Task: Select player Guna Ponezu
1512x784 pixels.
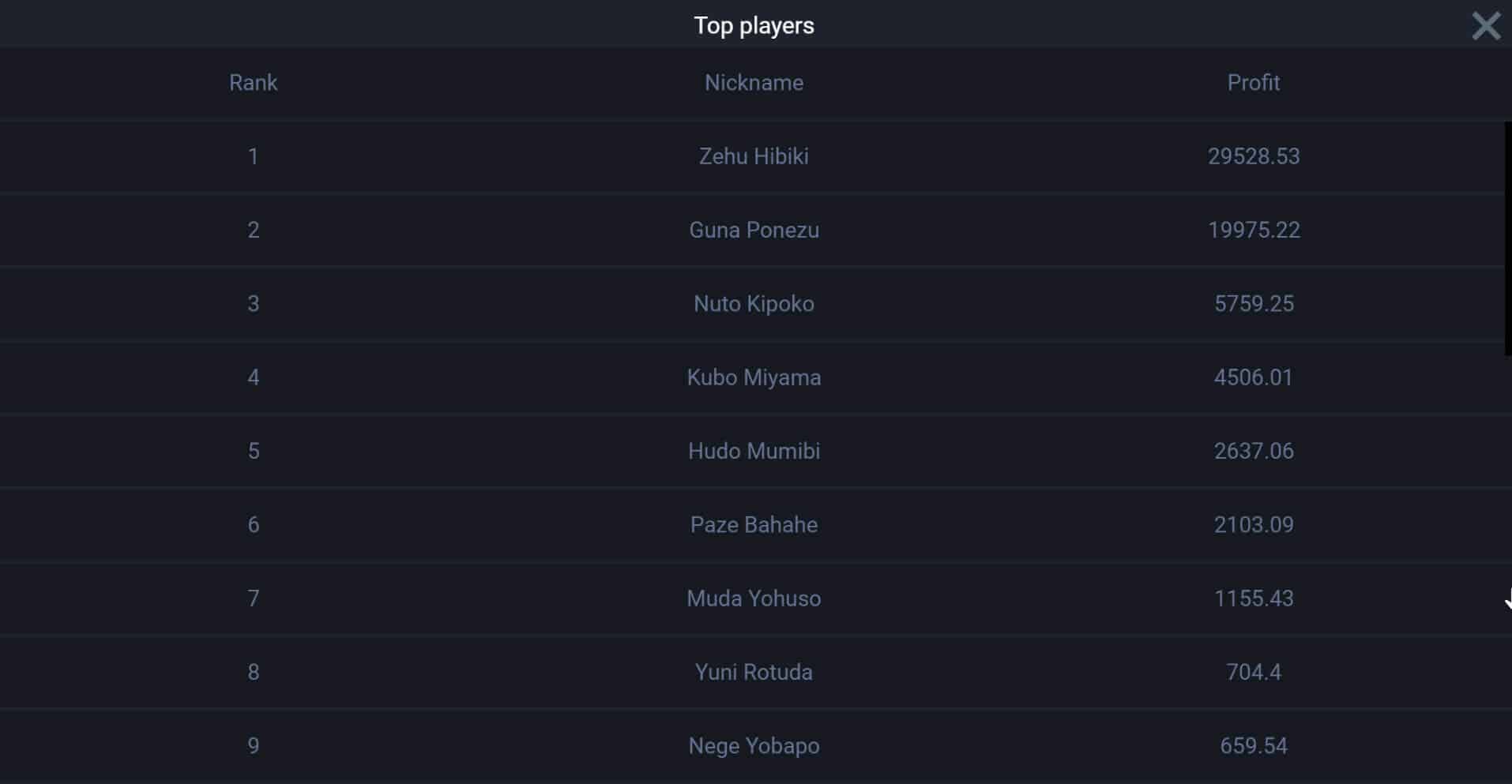Action: pyautogui.click(x=754, y=230)
